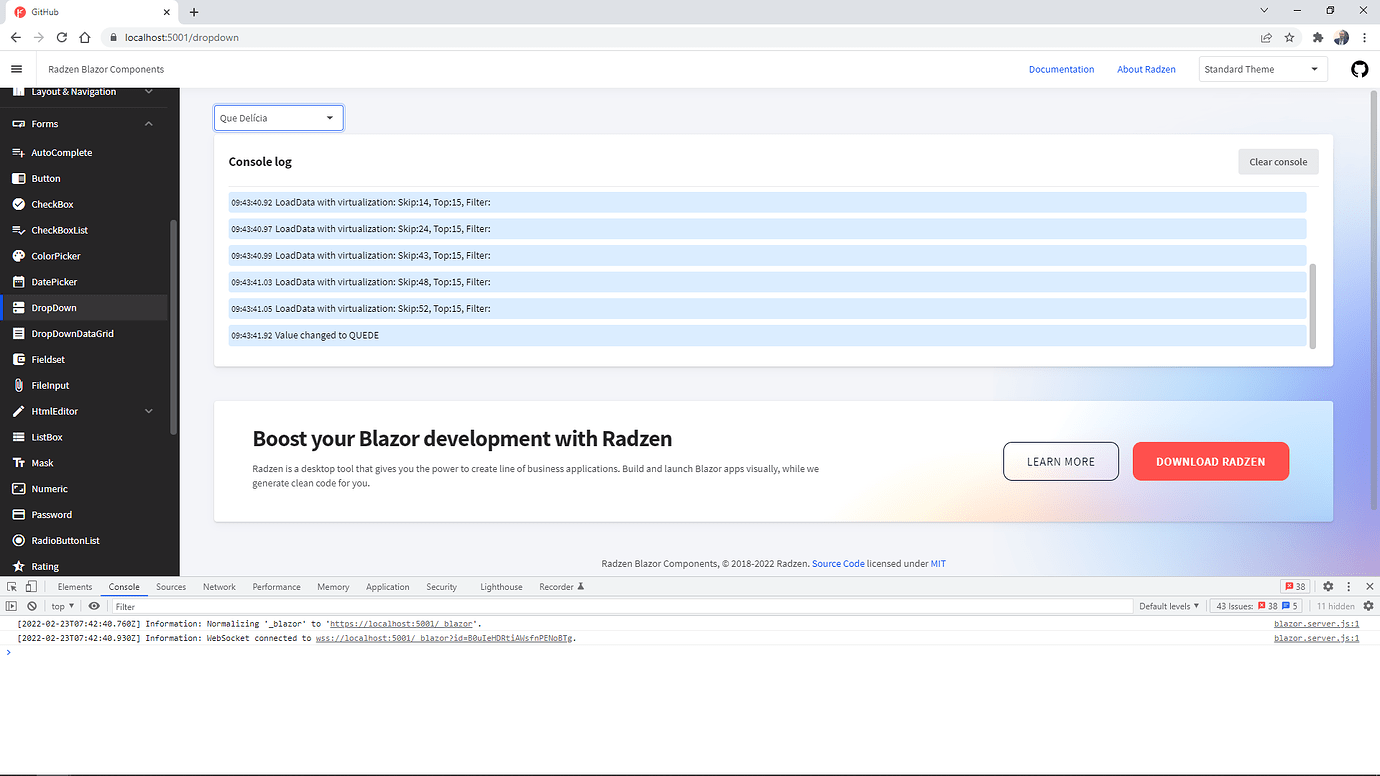Open the FileInput component page

50,384
